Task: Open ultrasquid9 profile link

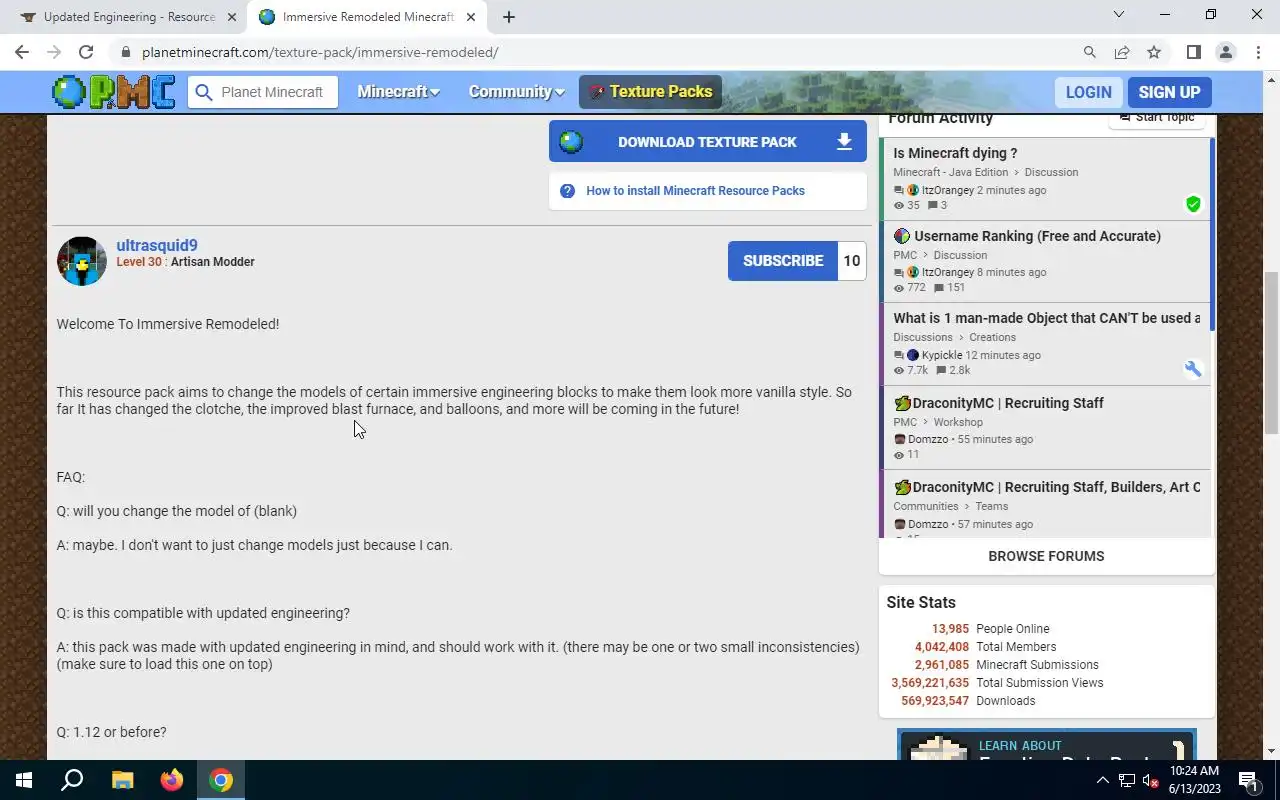Action: tap(156, 245)
